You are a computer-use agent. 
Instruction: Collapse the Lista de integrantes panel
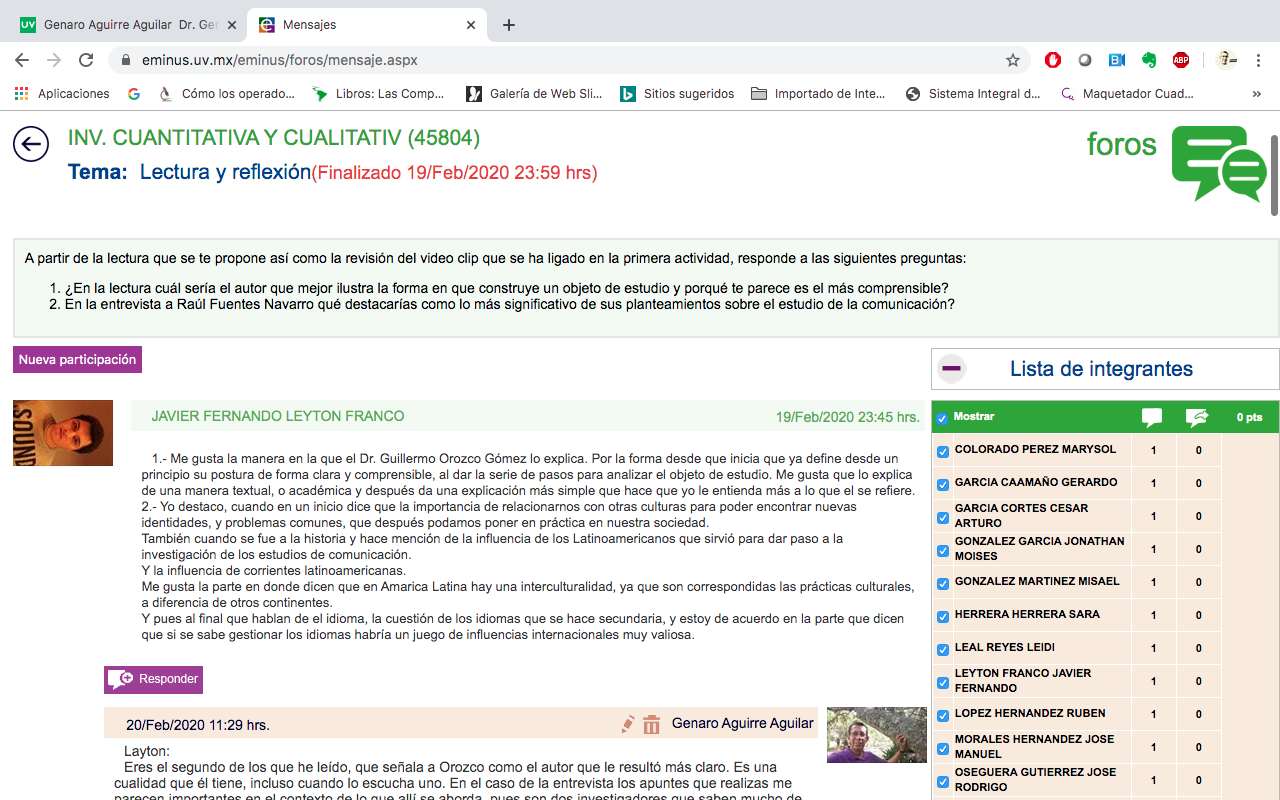pyautogui.click(x=951, y=369)
